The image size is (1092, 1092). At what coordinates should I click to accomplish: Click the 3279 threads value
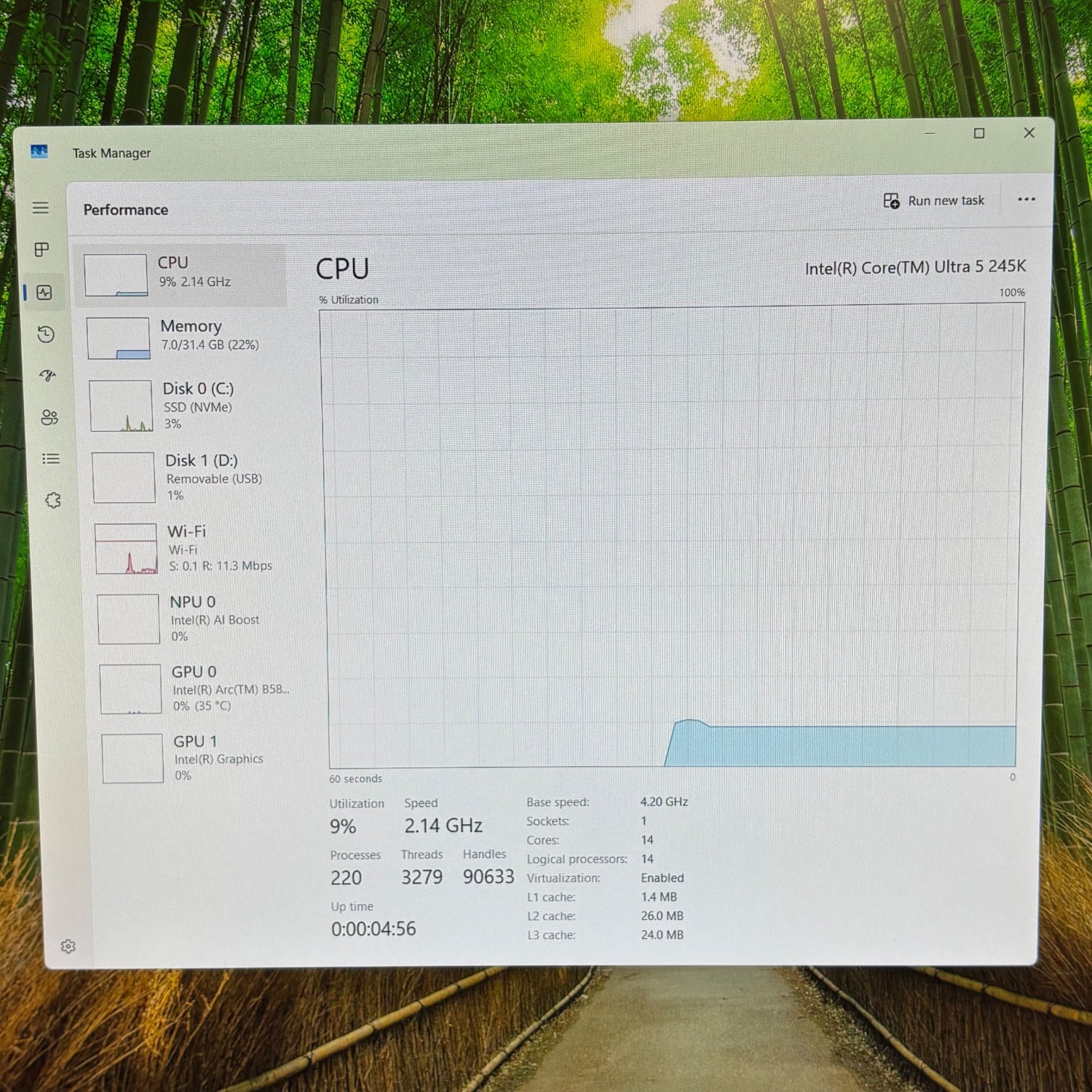tap(422, 877)
